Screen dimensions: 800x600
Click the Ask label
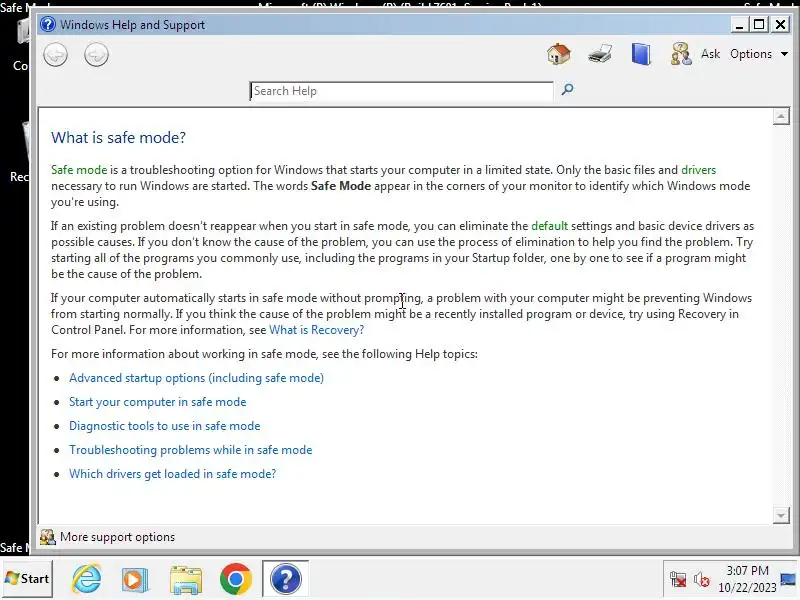710,54
